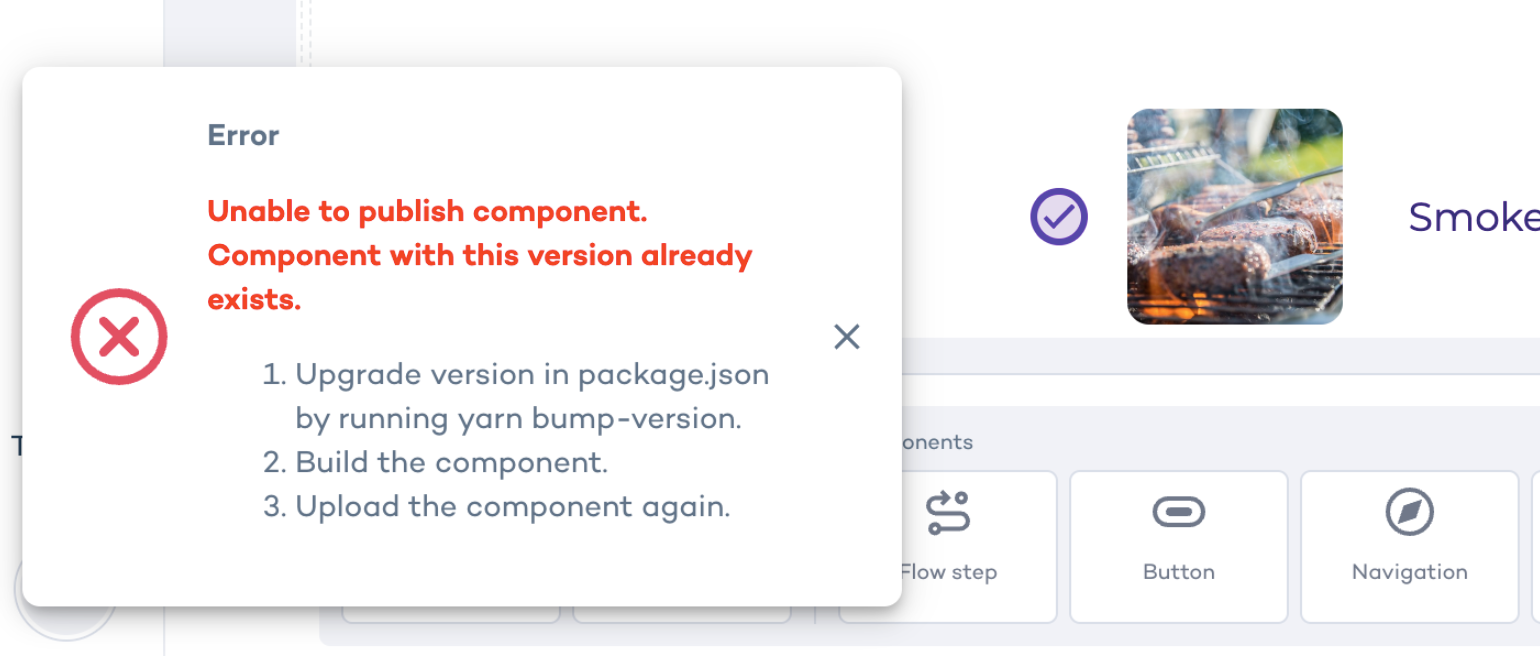This screenshot has height=656, width=1540.
Task: Click the Components section header
Action: [x=940, y=441]
